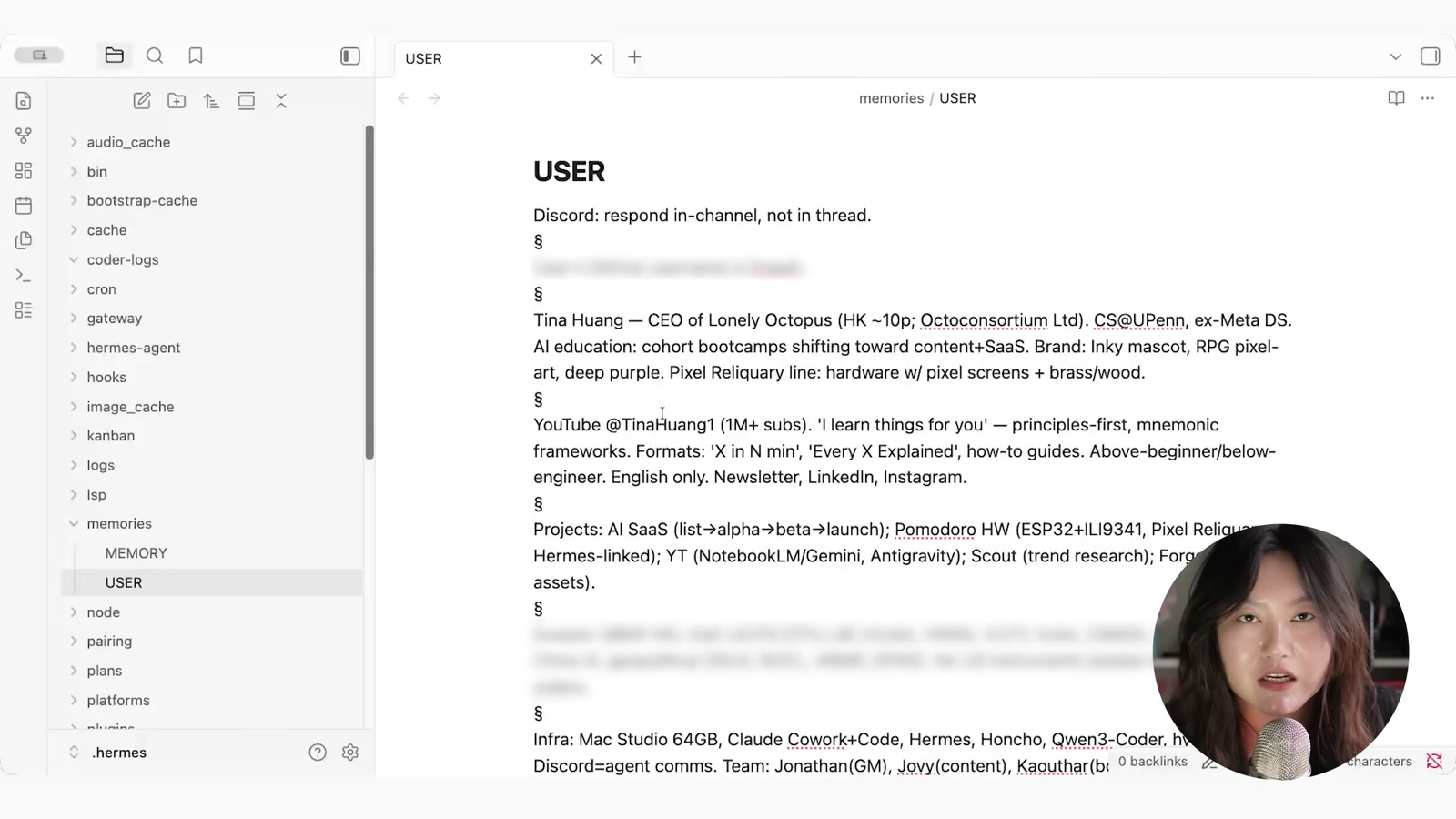Open the note's more options menu
Screen dimensions: 1456x819
click(1428, 98)
